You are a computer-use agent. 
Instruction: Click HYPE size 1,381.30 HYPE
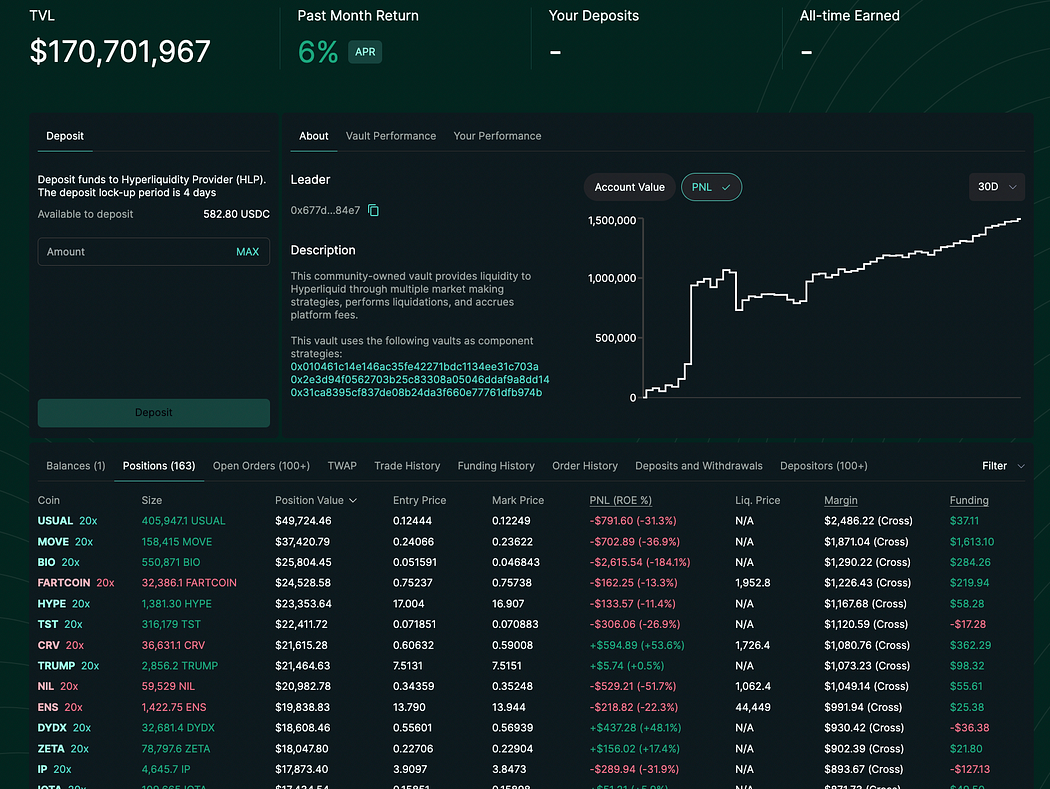point(176,603)
